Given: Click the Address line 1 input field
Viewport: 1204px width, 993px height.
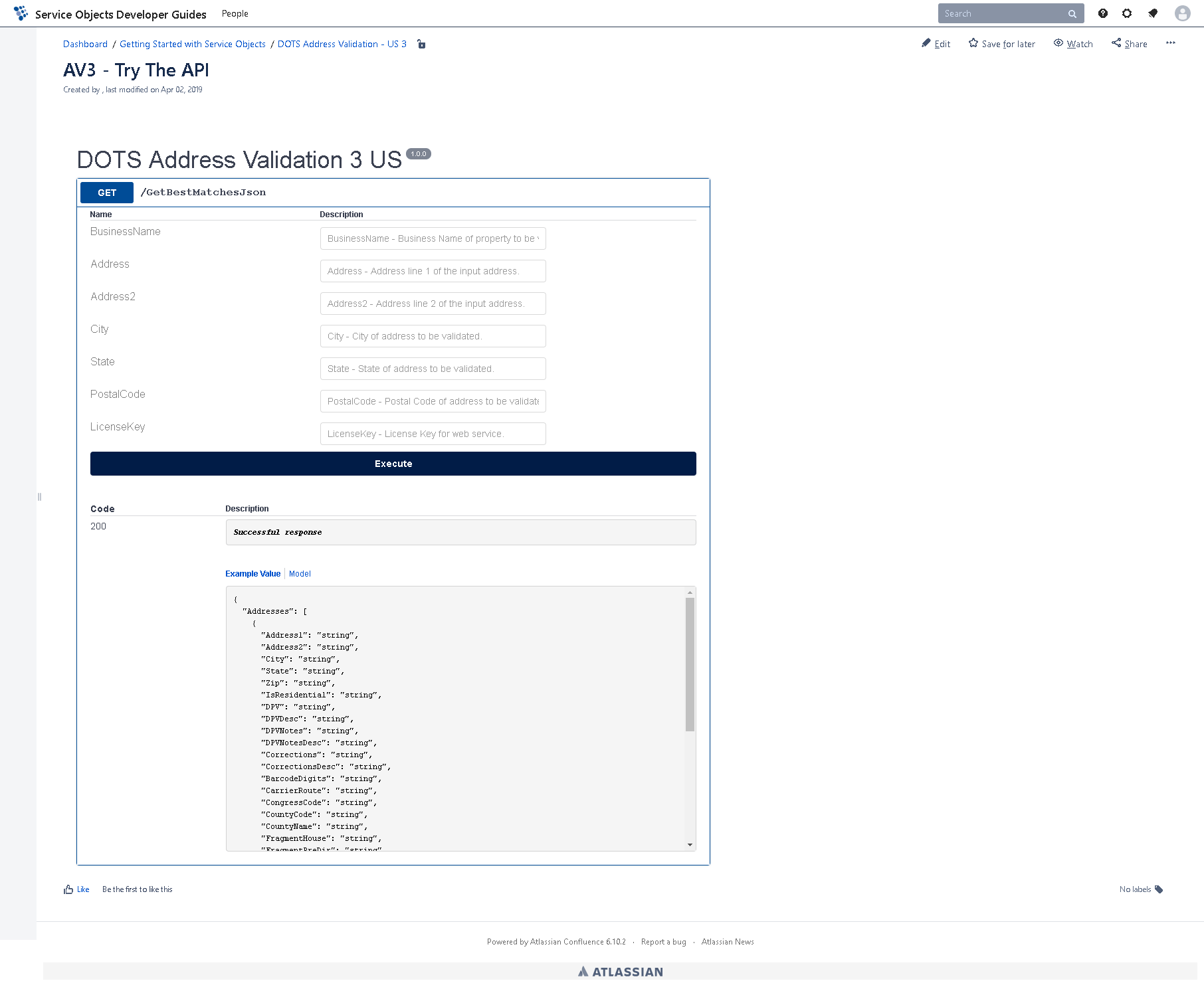Looking at the screenshot, I should (x=433, y=271).
